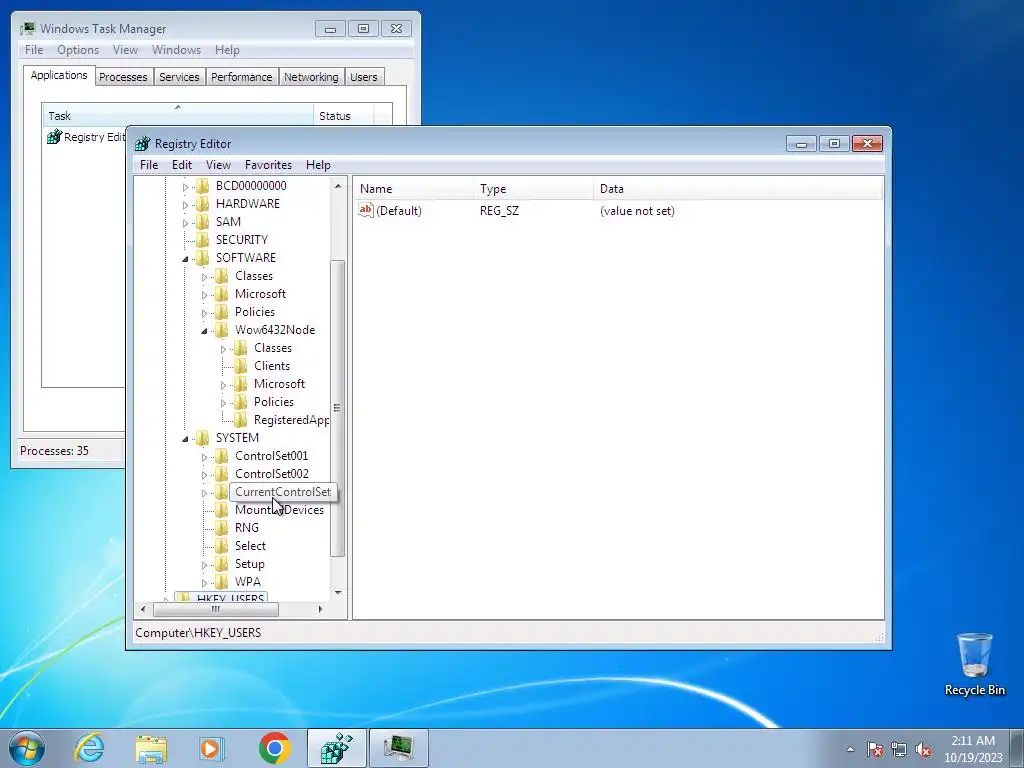The width and height of the screenshot is (1024, 768).
Task: Click the Status column header in Task Manager
Action: coord(344,116)
